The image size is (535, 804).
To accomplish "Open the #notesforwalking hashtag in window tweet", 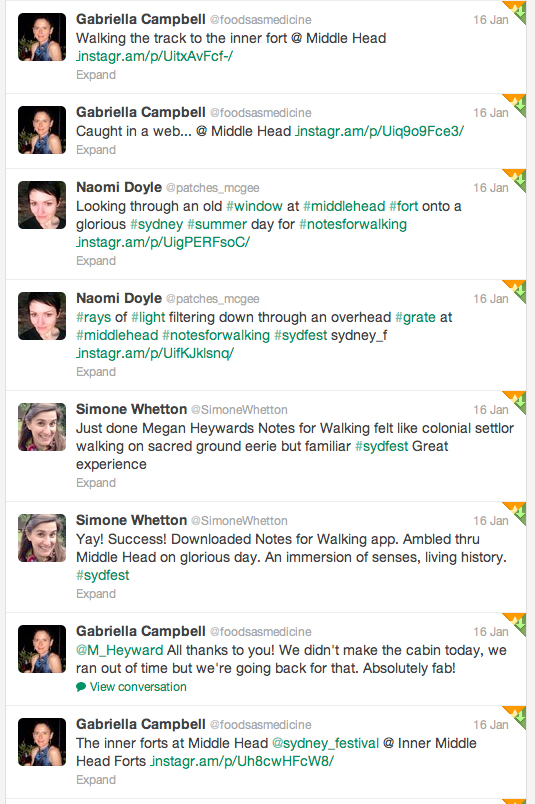I will [353, 224].
